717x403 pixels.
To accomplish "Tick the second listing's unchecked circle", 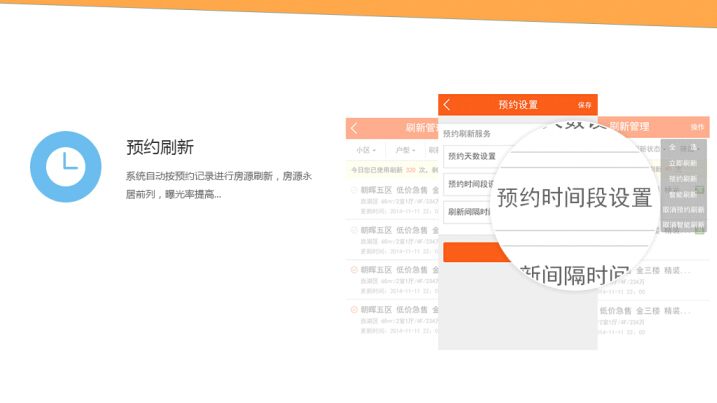I will tap(353, 230).
